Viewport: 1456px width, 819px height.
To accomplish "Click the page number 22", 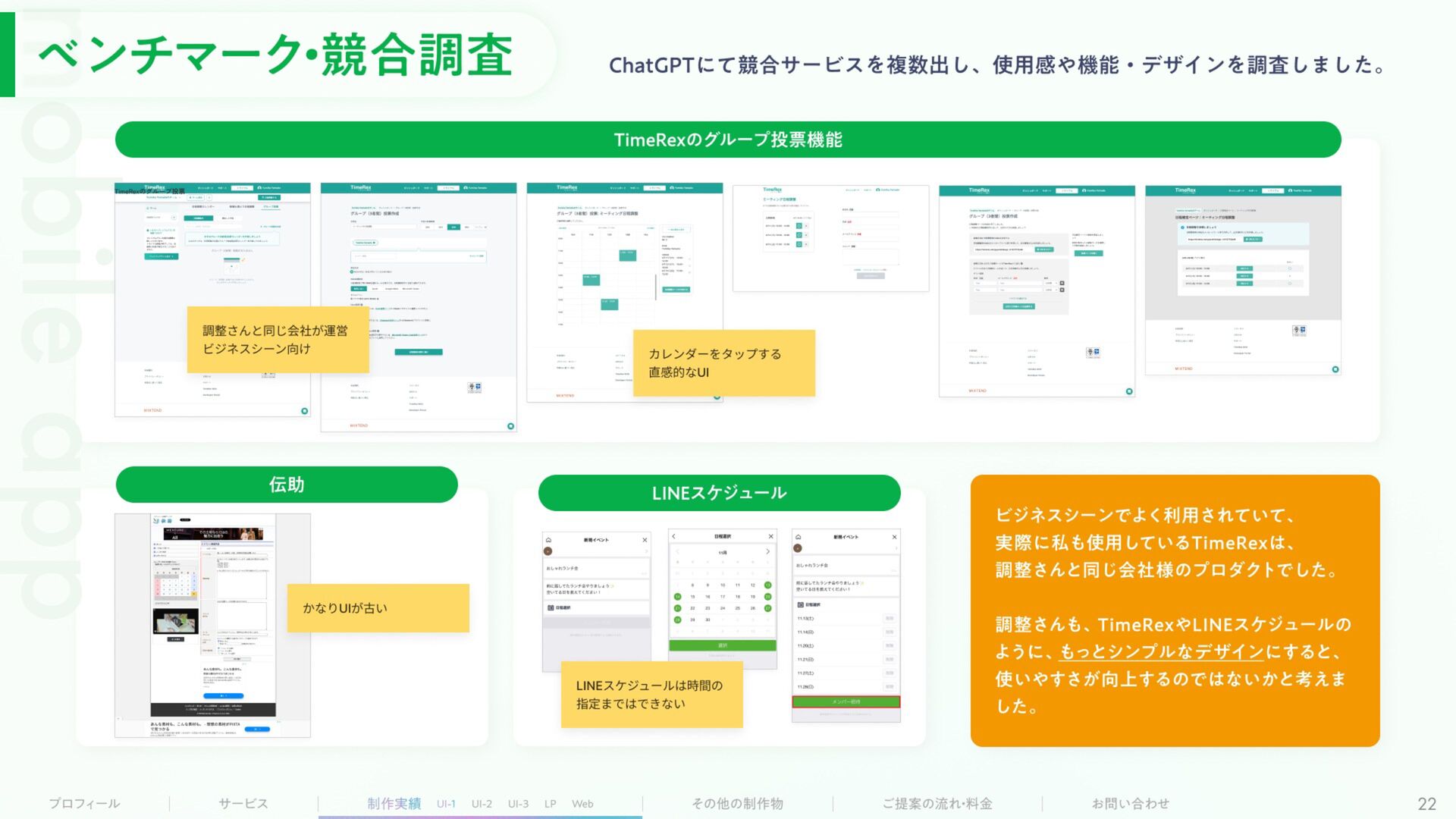I will 1427,804.
